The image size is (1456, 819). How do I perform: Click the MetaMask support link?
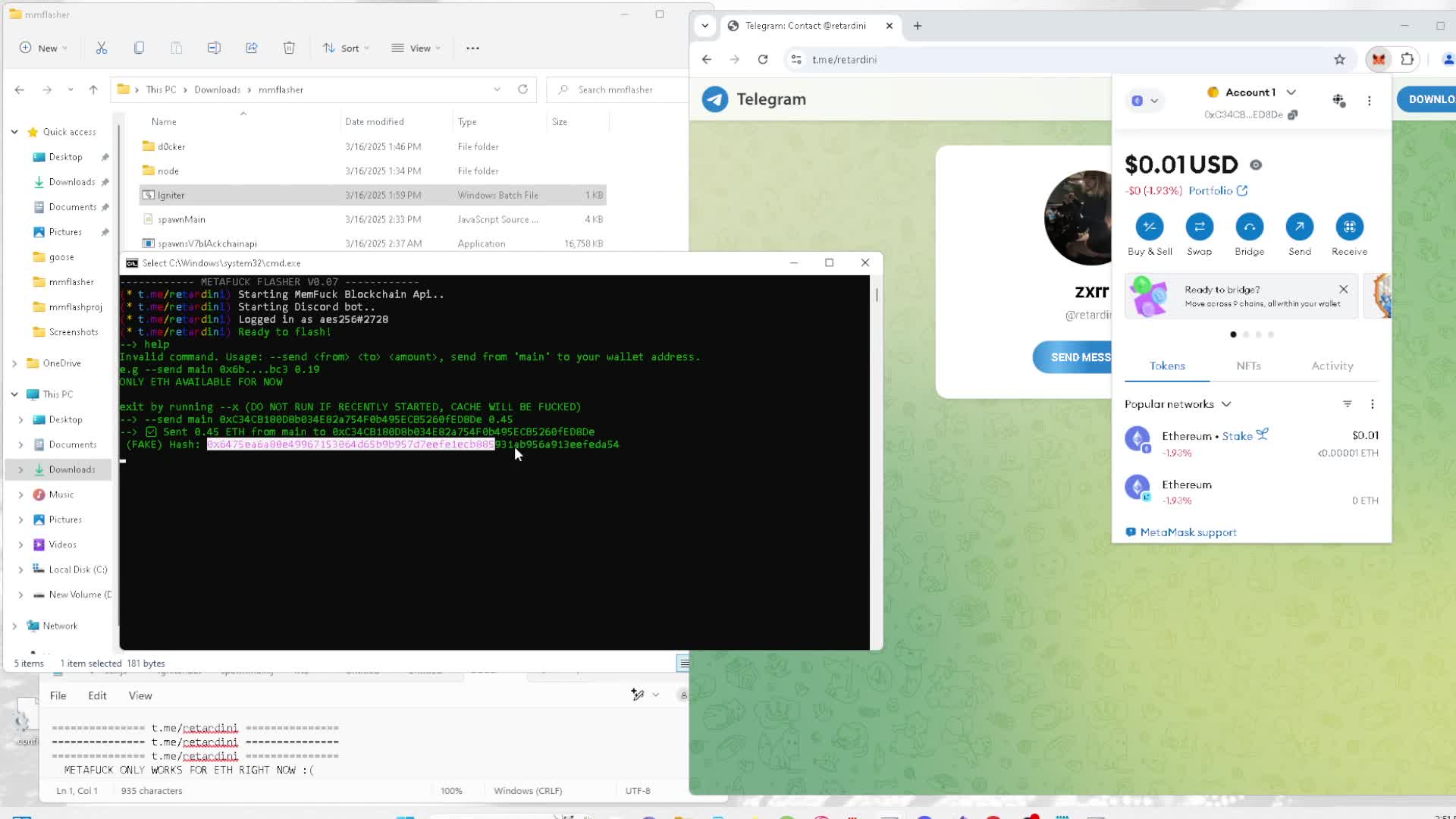pos(1188,532)
